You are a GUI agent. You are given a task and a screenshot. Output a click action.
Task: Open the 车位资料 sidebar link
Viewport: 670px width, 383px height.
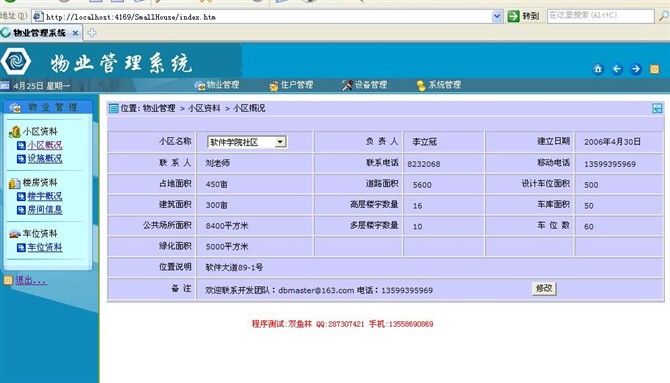(x=45, y=247)
